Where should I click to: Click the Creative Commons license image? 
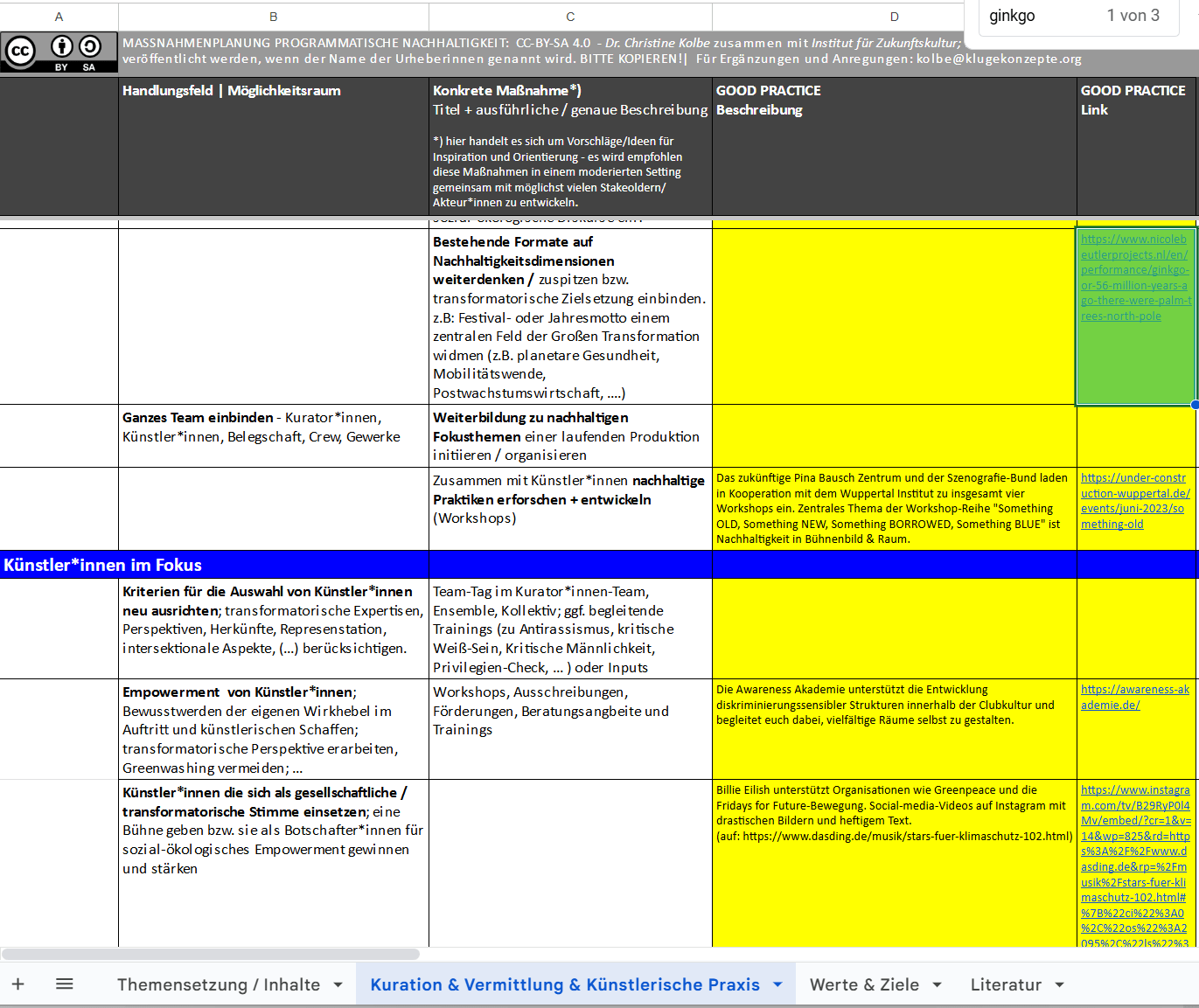click(59, 52)
